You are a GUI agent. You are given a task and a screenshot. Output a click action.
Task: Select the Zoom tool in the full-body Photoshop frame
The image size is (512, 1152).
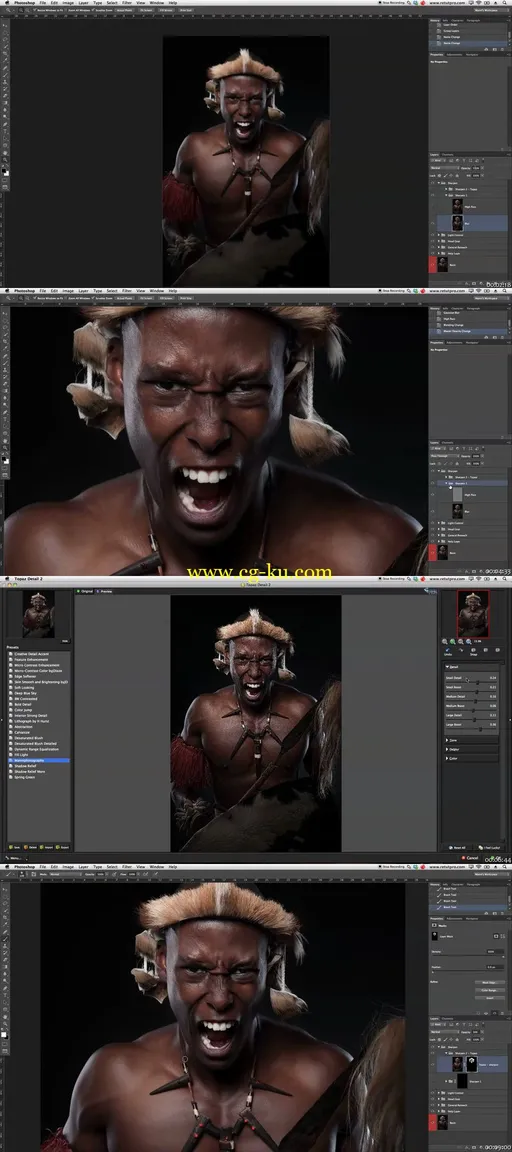coord(5,159)
